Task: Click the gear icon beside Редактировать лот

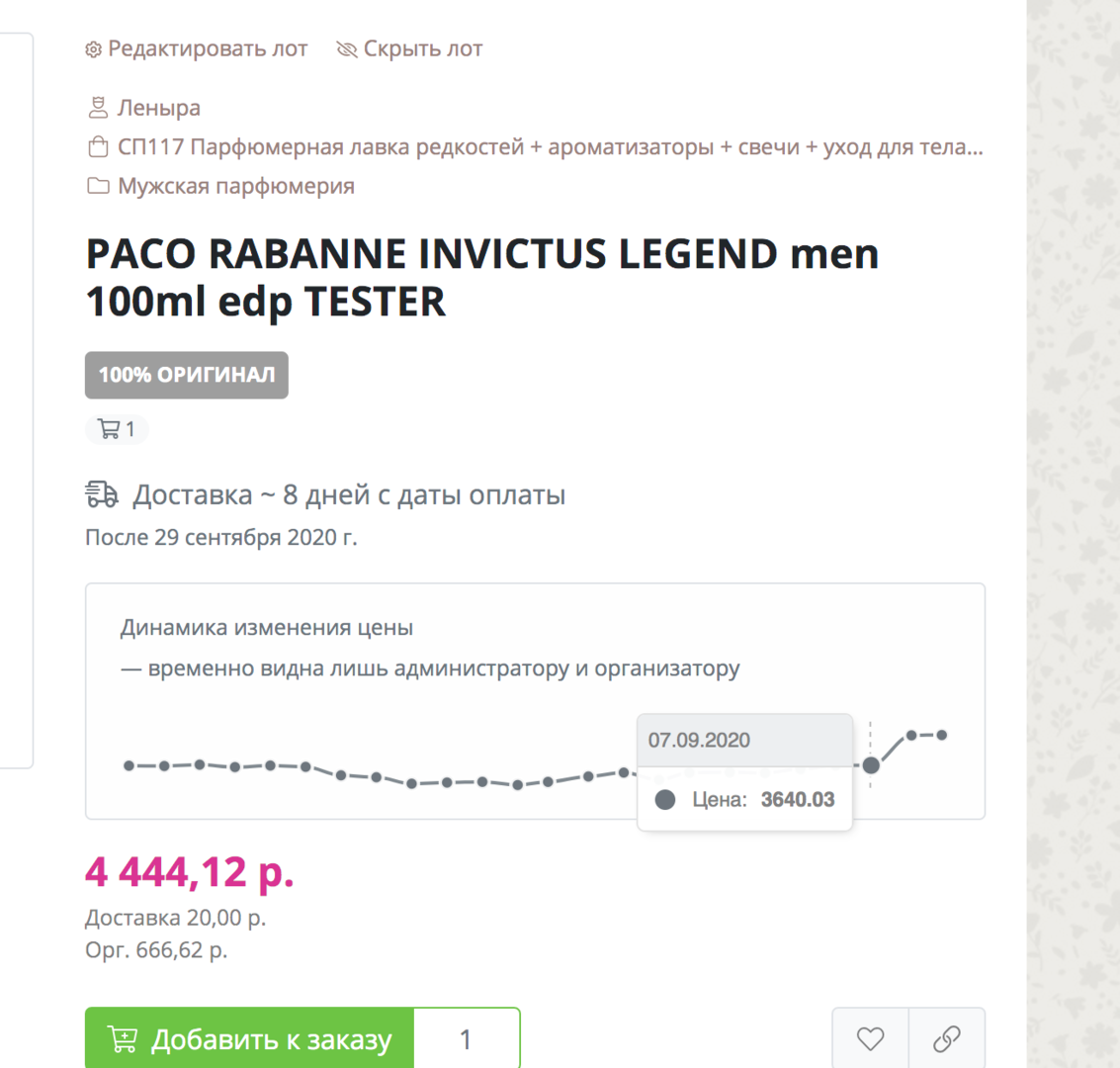Action: [x=94, y=49]
